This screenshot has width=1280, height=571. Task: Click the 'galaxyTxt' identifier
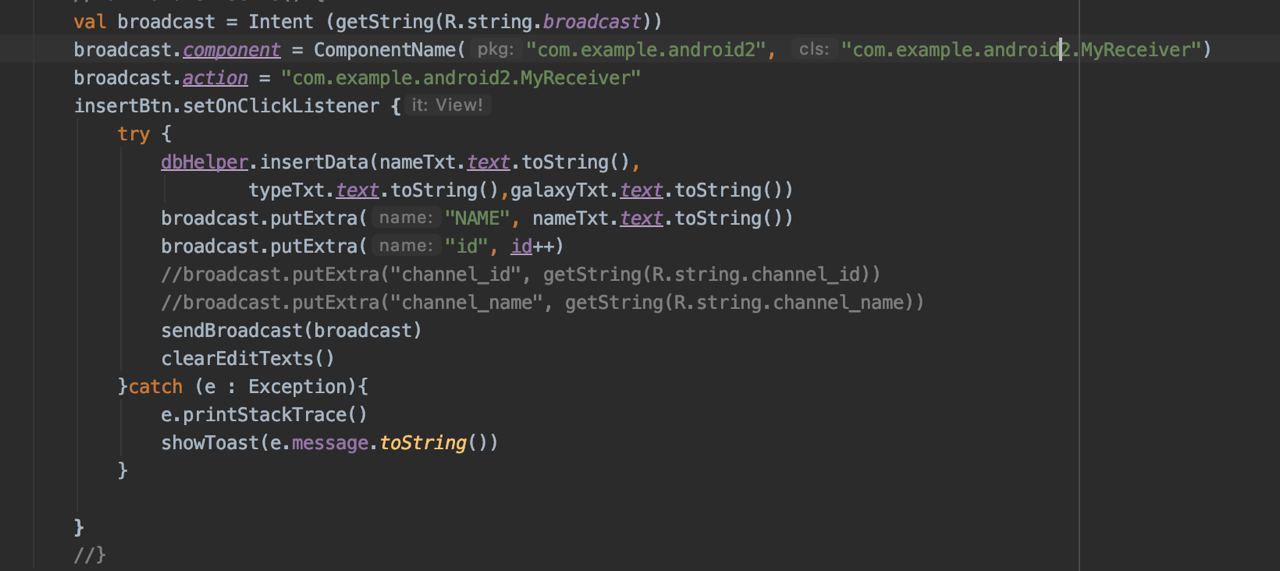point(559,189)
